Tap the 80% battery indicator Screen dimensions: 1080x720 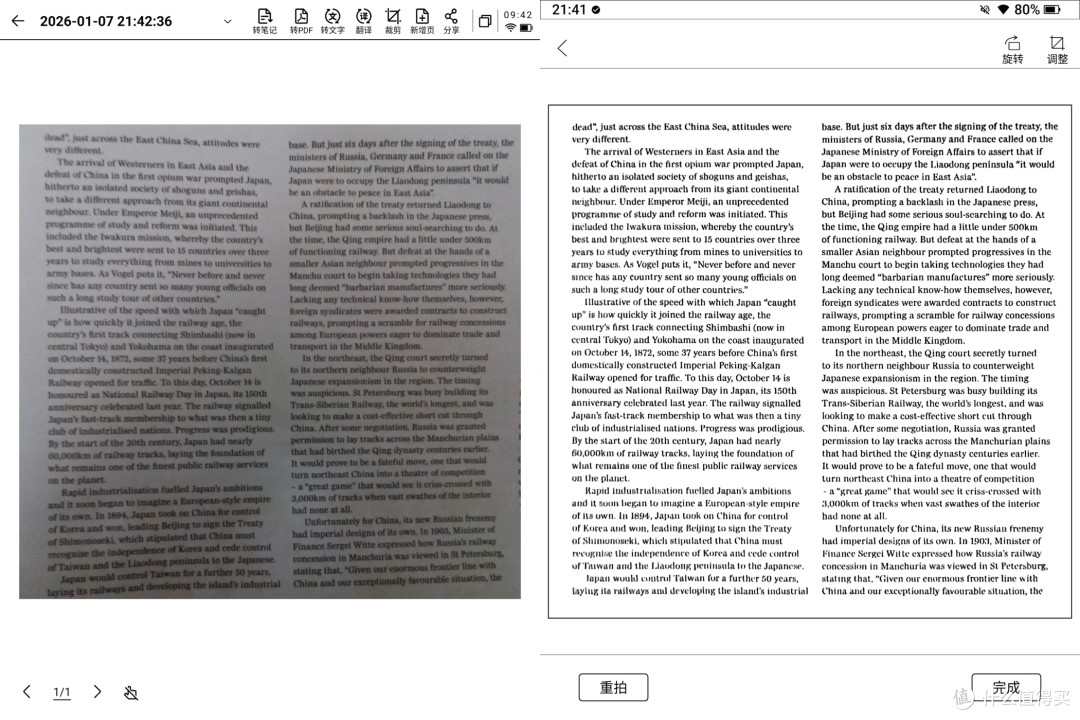pos(1037,10)
